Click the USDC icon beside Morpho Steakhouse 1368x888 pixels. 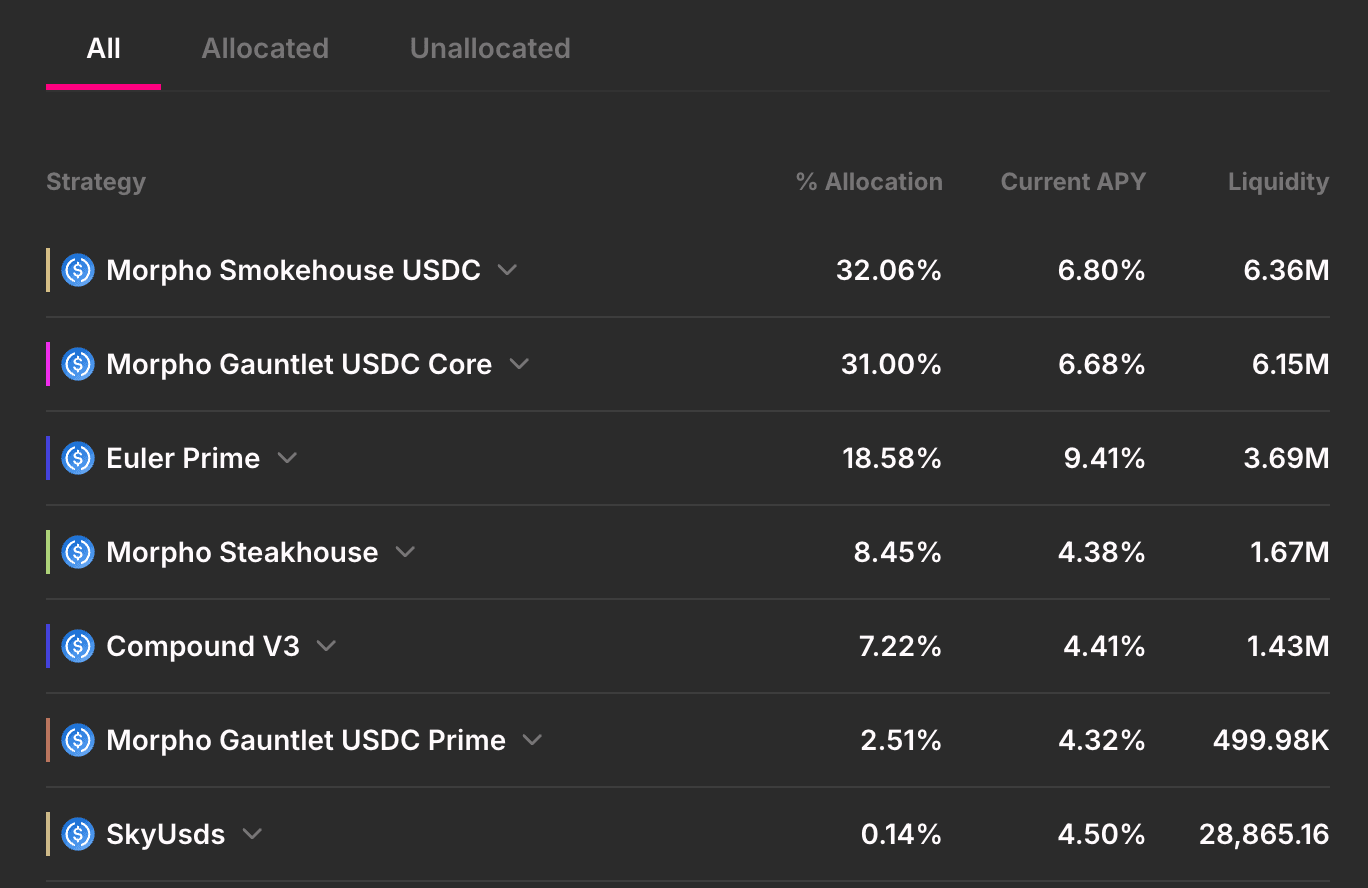pos(78,552)
